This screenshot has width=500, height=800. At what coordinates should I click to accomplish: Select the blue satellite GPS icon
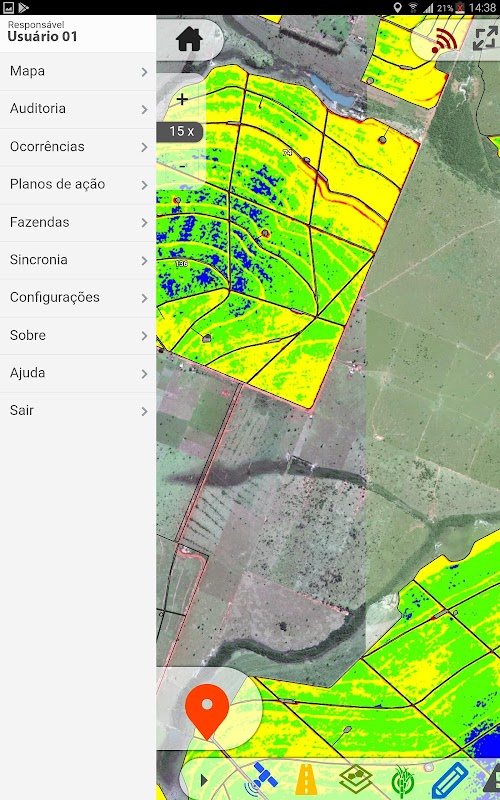[x=262, y=779]
